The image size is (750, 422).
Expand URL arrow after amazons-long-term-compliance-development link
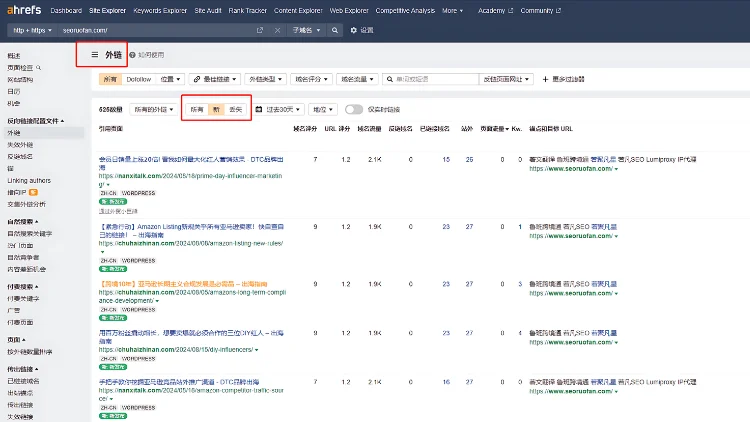(x=157, y=301)
